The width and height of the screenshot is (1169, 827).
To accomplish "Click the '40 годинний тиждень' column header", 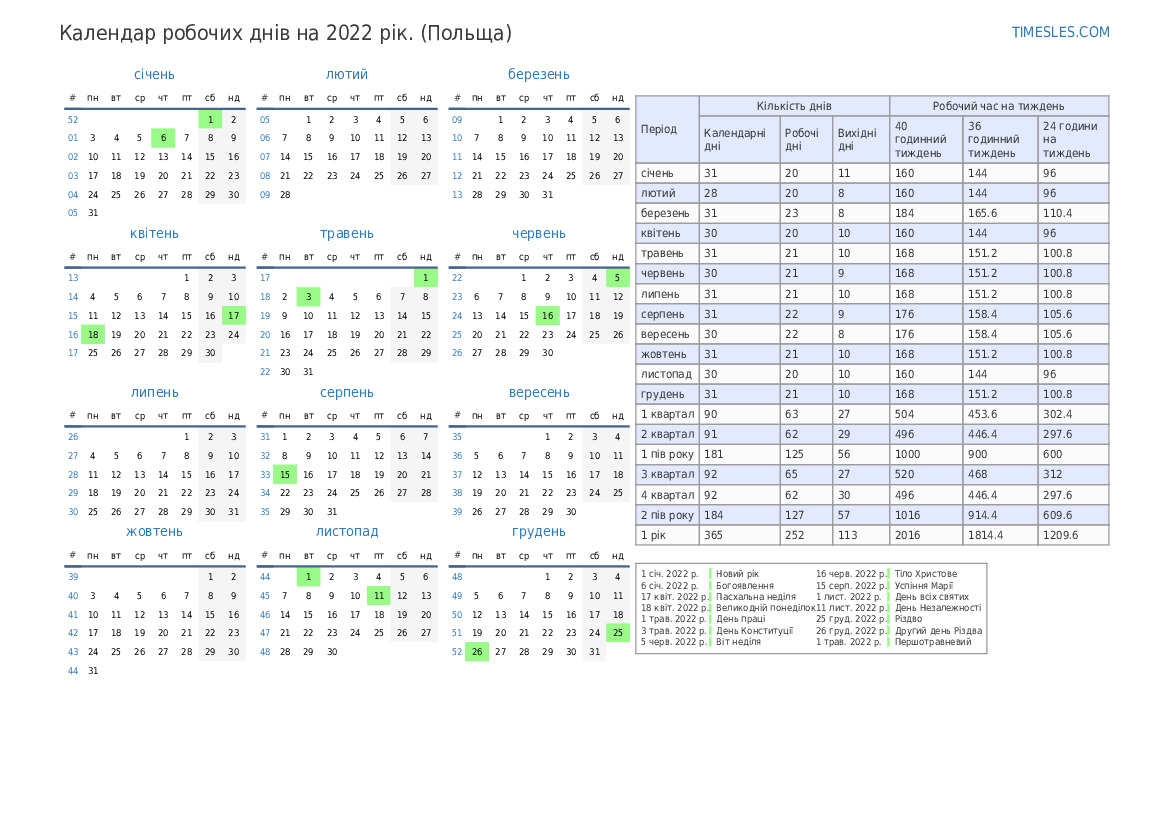I will click(925, 139).
